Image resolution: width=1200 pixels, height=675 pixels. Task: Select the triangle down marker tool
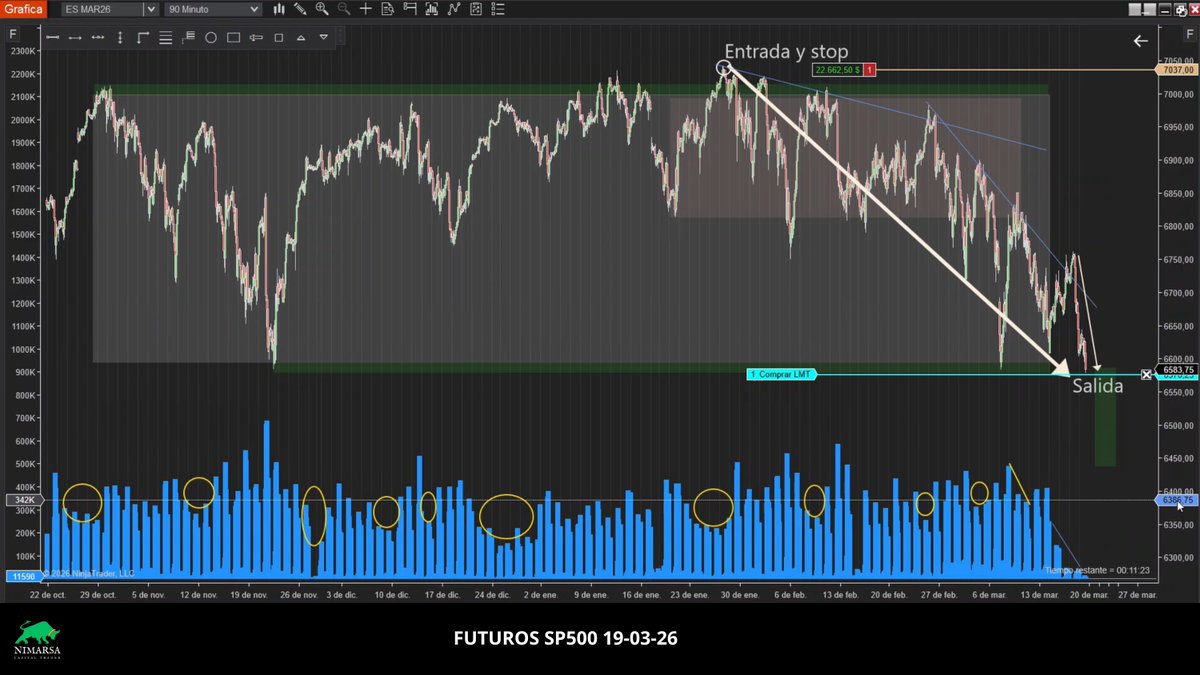coord(324,37)
